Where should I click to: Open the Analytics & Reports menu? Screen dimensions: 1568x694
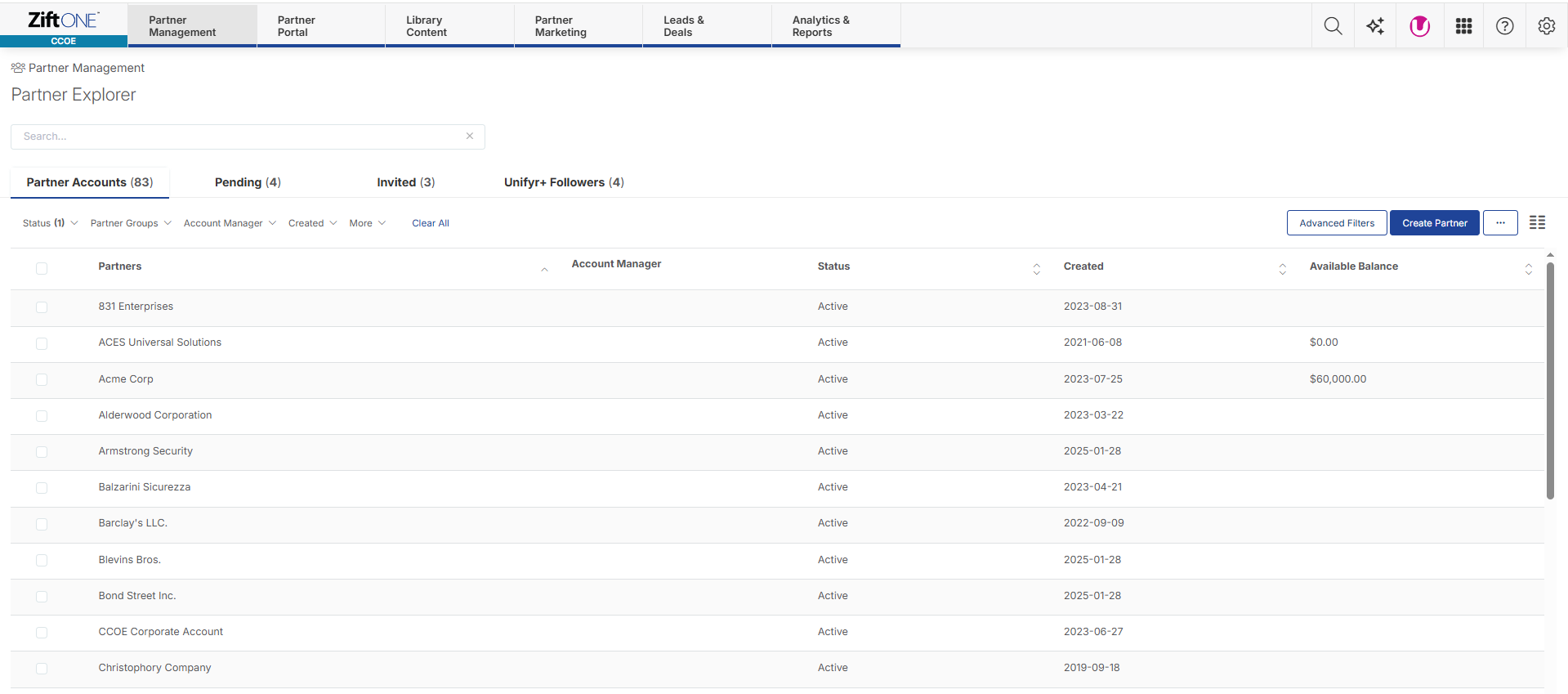click(x=836, y=26)
